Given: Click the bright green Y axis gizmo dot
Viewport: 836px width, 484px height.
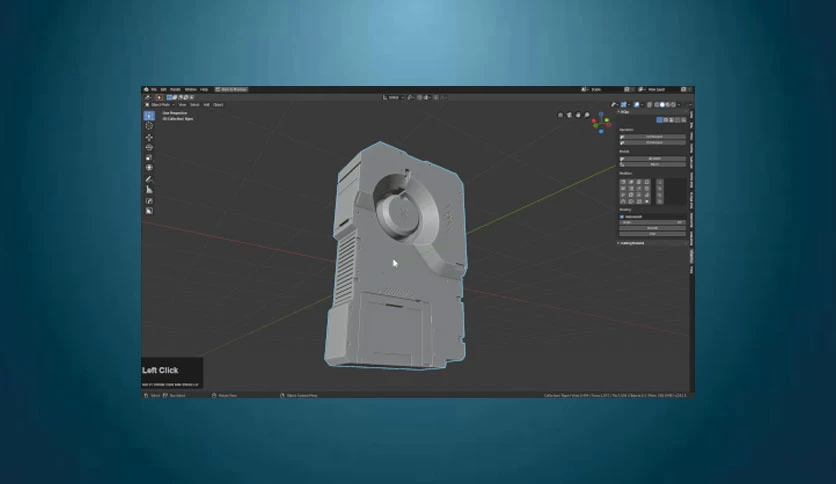Looking at the screenshot, I should click(607, 120).
